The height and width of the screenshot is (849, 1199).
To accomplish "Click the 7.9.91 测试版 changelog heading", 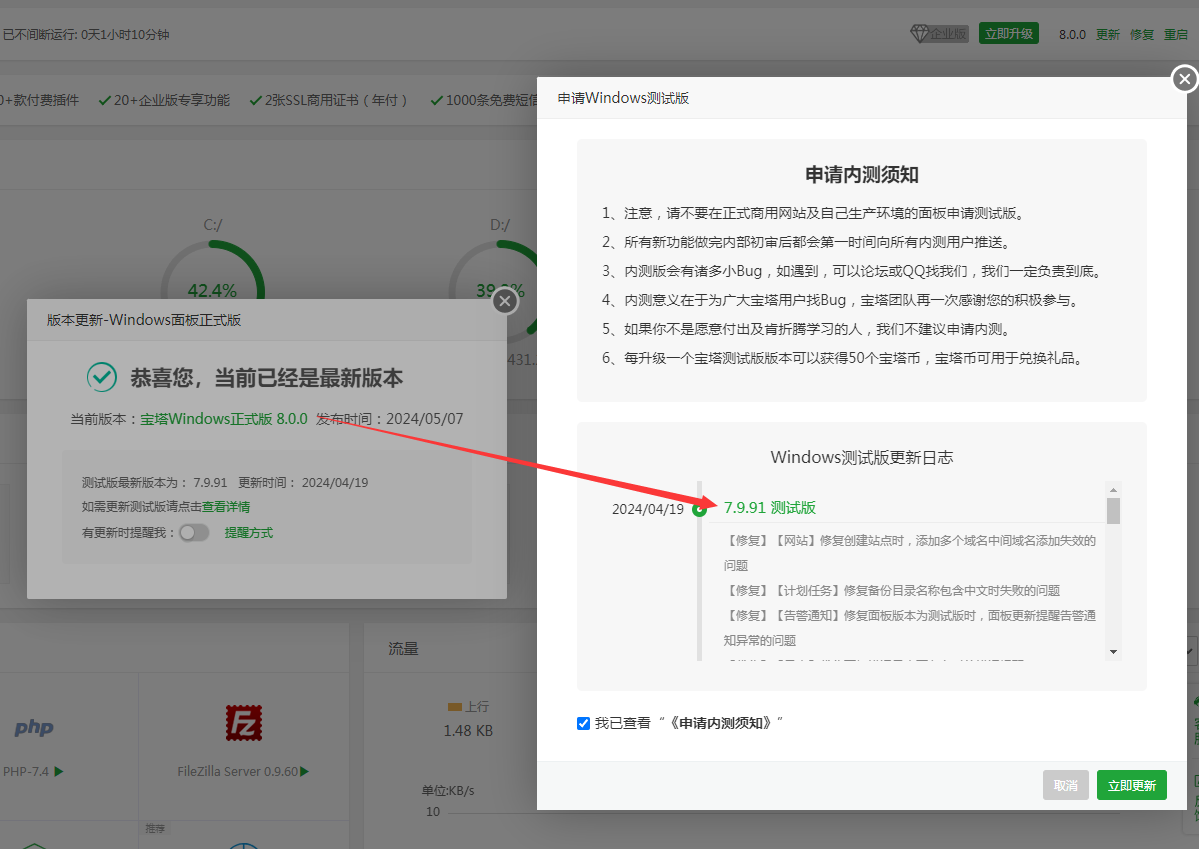I will [769, 508].
